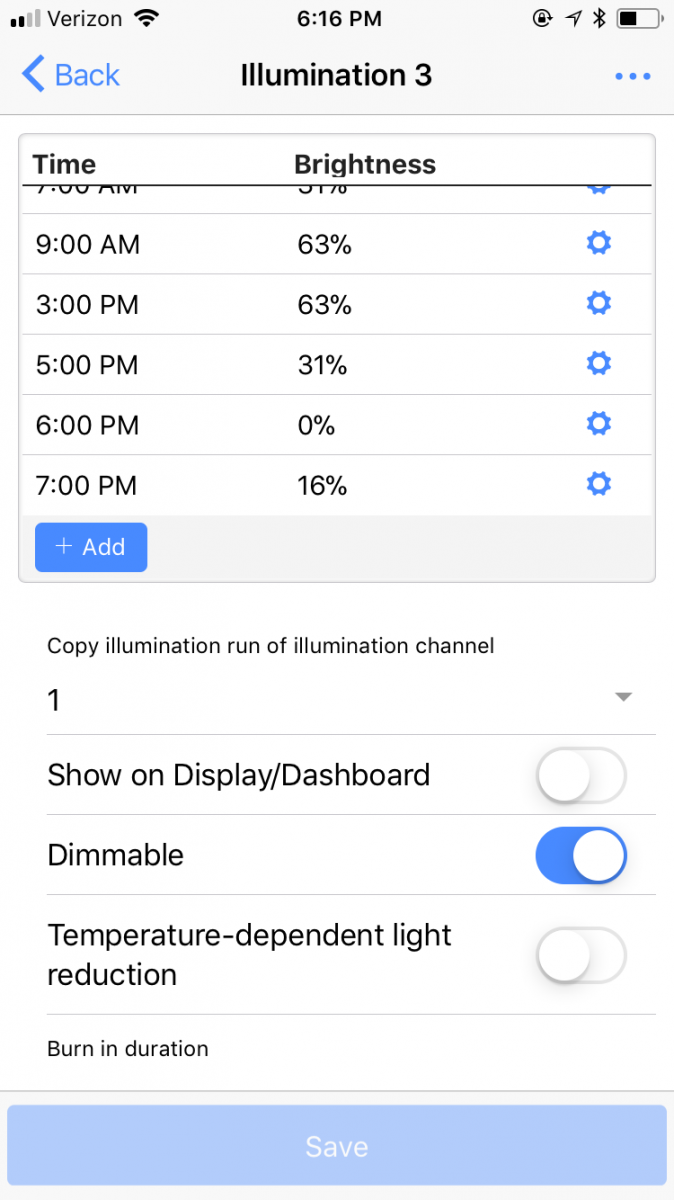Enable Temperature-dependent light reduction switch
Viewport: 674px width, 1200px height.
581,955
